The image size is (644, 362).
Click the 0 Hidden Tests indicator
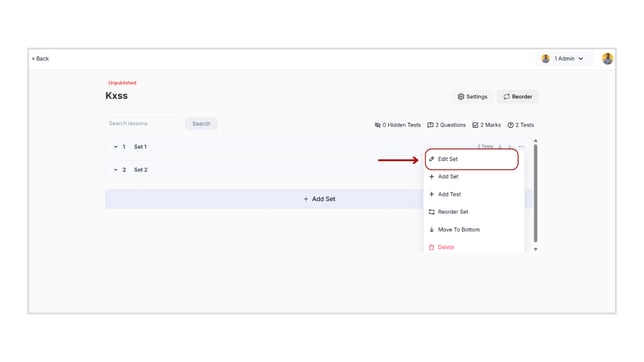(398, 125)
